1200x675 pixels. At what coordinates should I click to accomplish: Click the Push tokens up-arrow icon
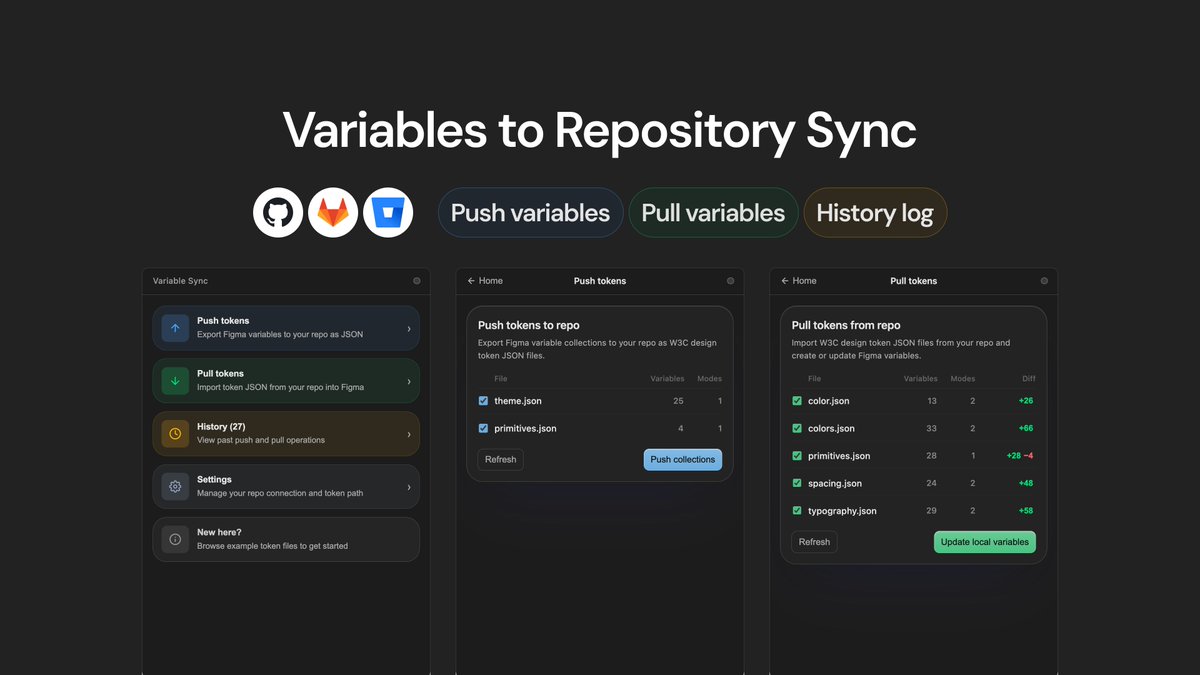175,328
